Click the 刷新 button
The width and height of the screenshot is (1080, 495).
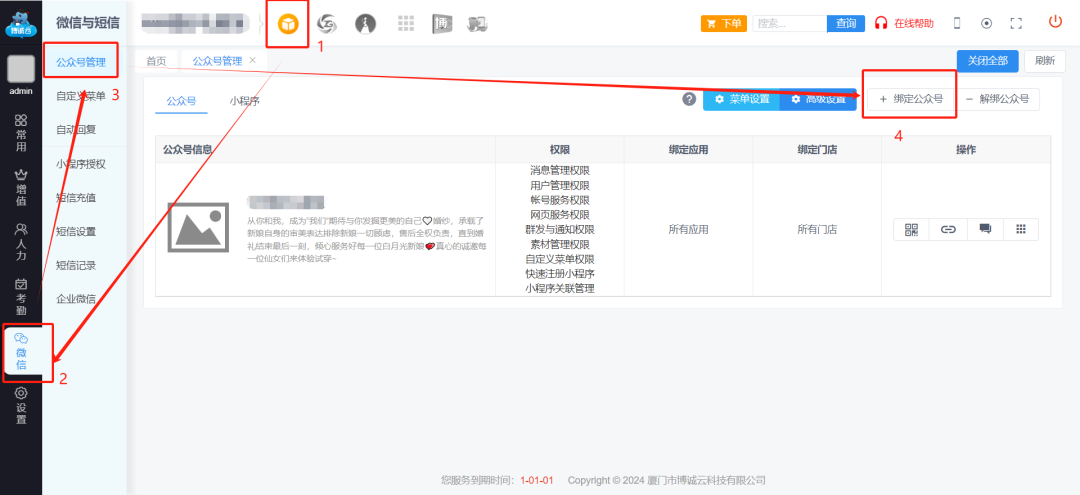[x=1044, y=61]
